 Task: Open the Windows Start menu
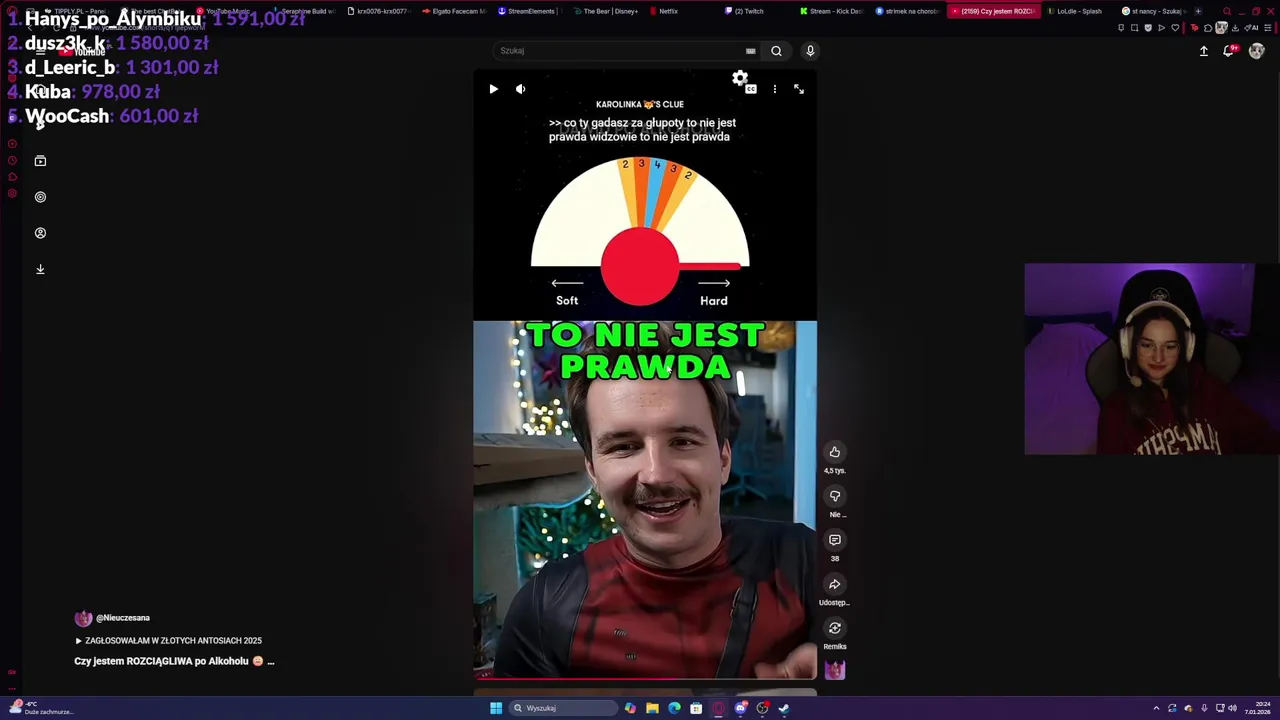[x=496, y=708]
